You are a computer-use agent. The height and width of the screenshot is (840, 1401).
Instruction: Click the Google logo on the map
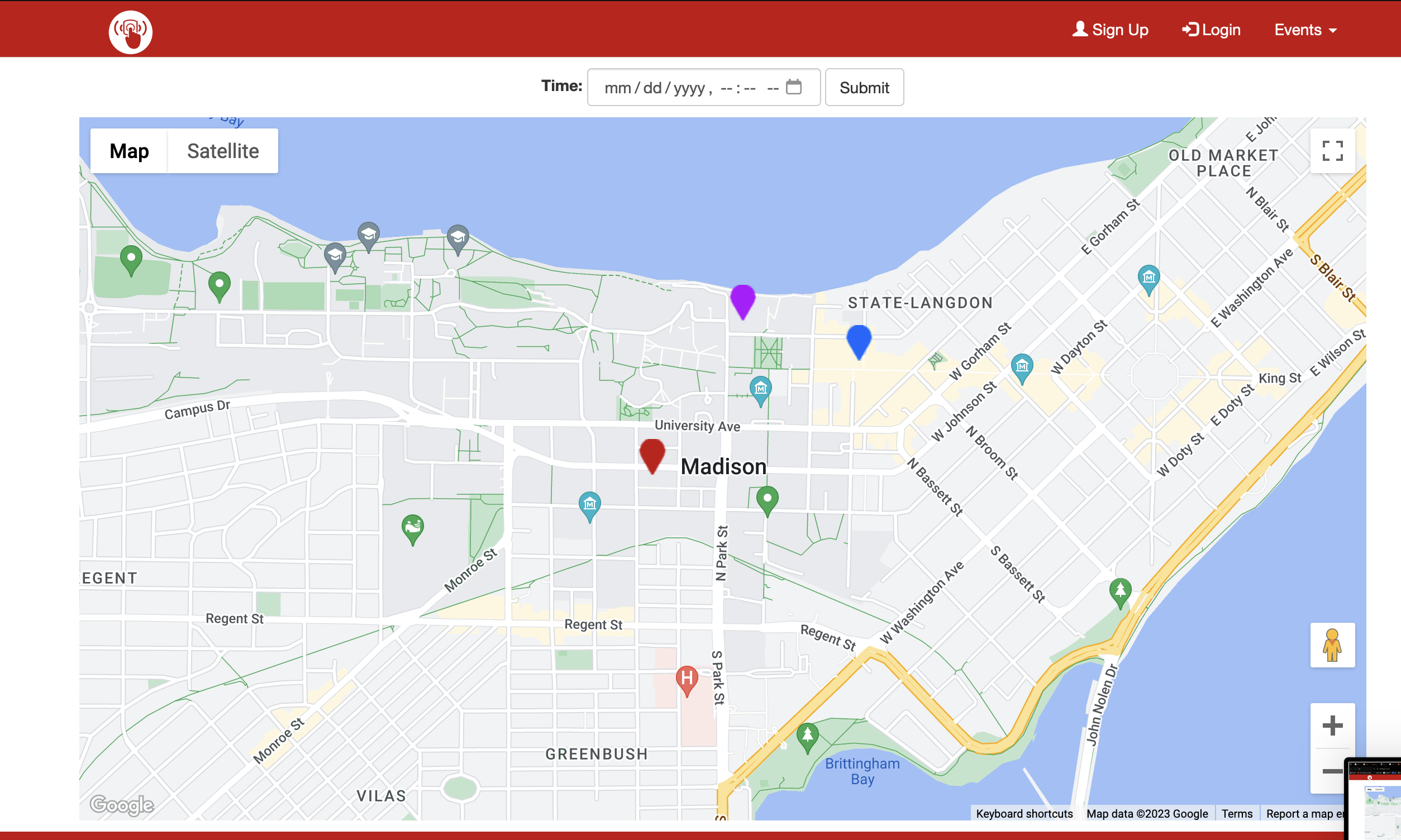coord(122,804)
